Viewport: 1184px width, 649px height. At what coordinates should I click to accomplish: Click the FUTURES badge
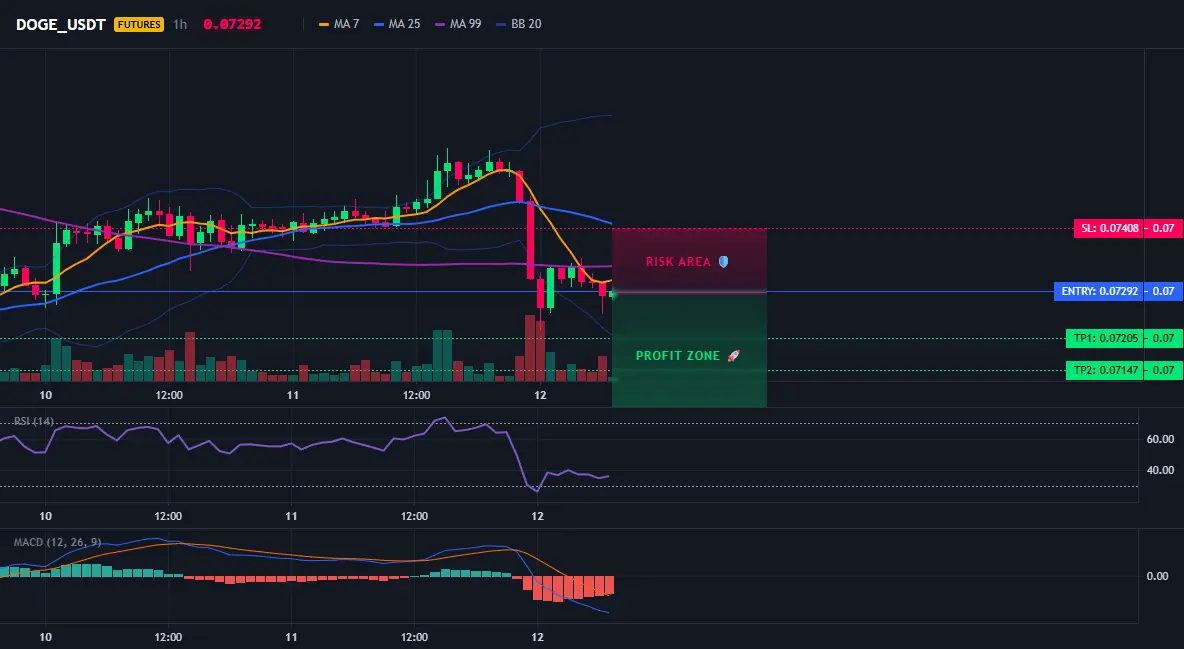point(139,24)
